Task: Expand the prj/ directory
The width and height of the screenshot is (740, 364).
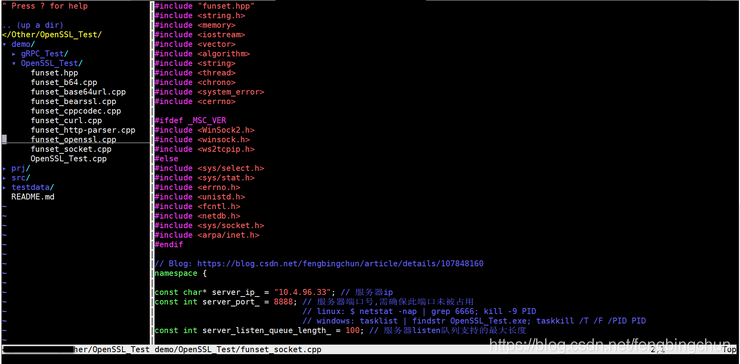Action: point(4,168)
